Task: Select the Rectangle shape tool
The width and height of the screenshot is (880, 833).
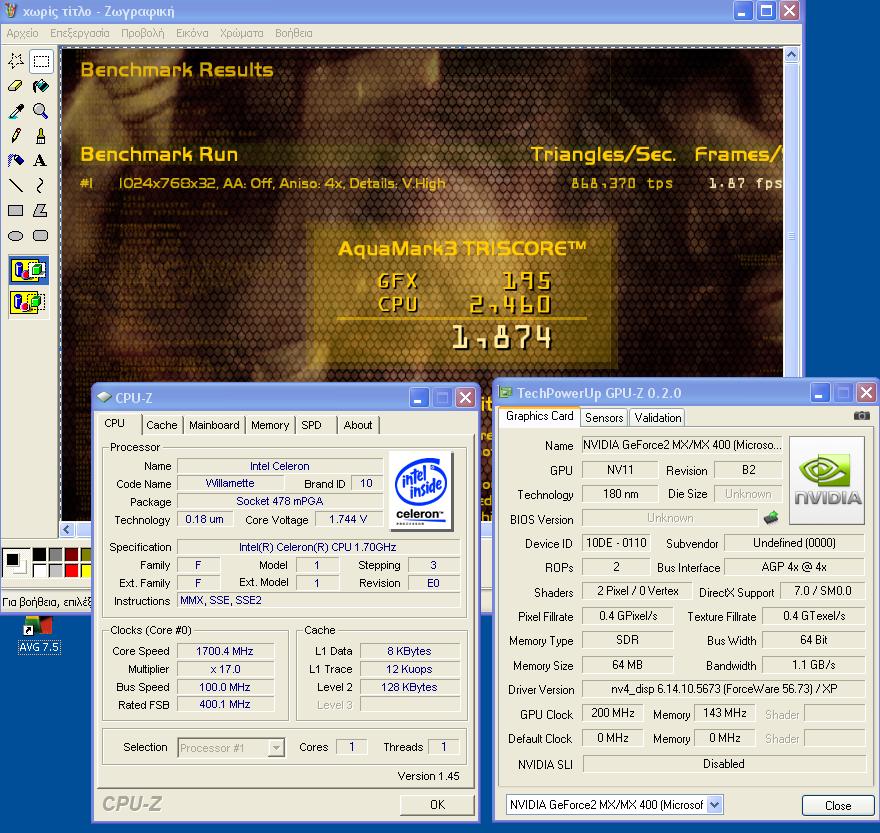Action: pyautogui.click(x=16, y=210)
